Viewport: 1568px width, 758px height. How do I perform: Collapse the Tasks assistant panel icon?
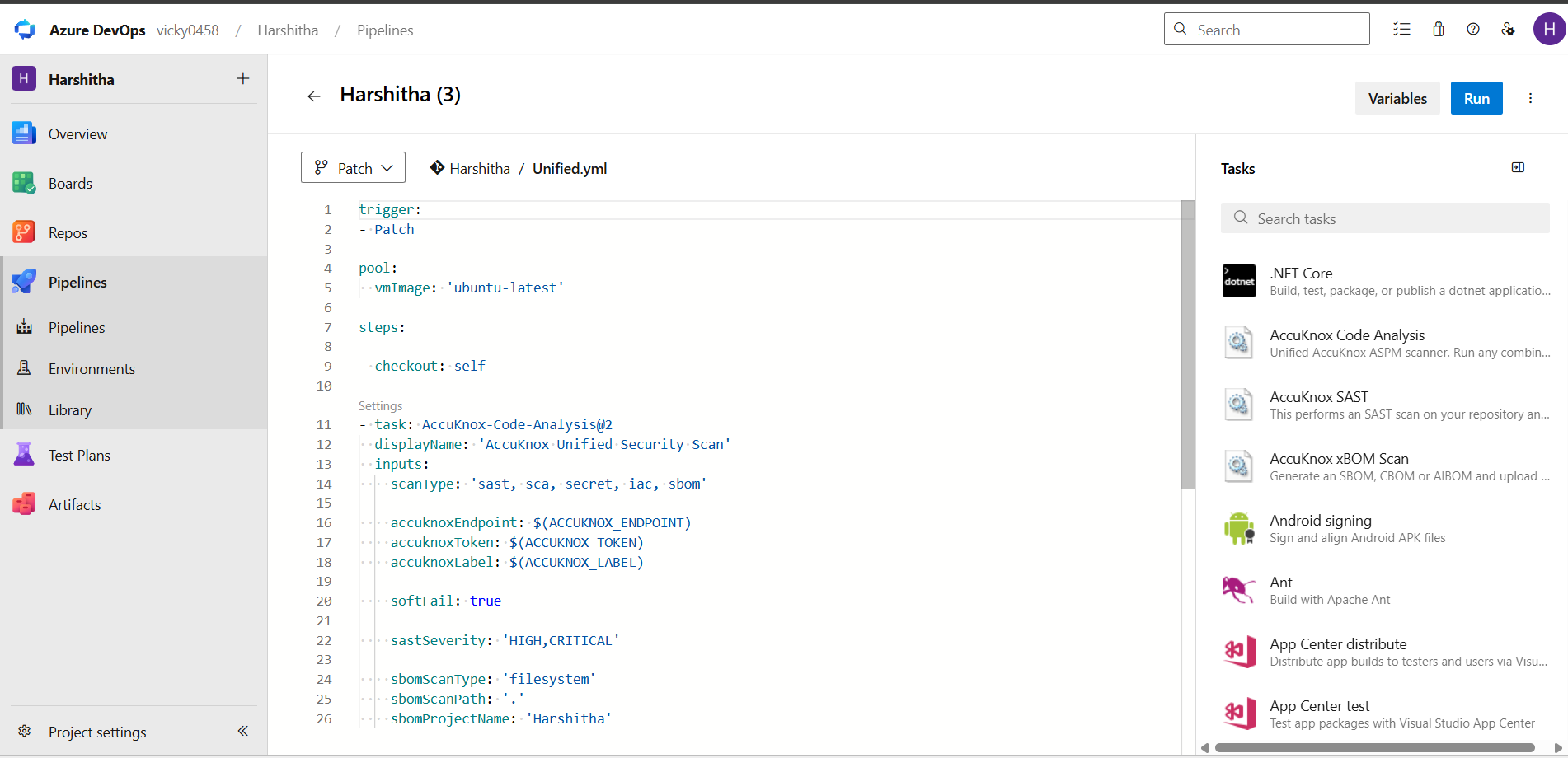click(x=1518, y=168)
